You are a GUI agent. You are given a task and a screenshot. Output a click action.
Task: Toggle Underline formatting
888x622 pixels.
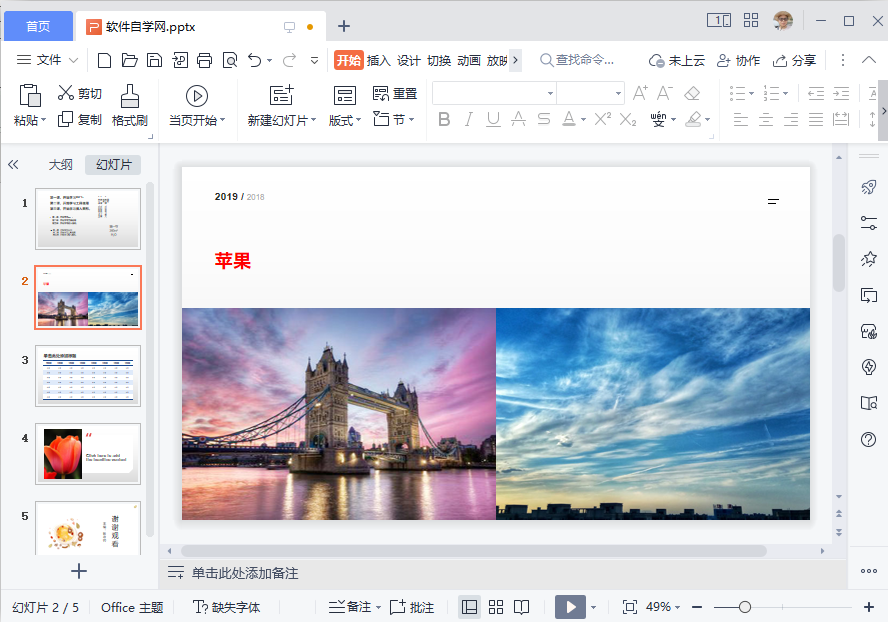493,119
